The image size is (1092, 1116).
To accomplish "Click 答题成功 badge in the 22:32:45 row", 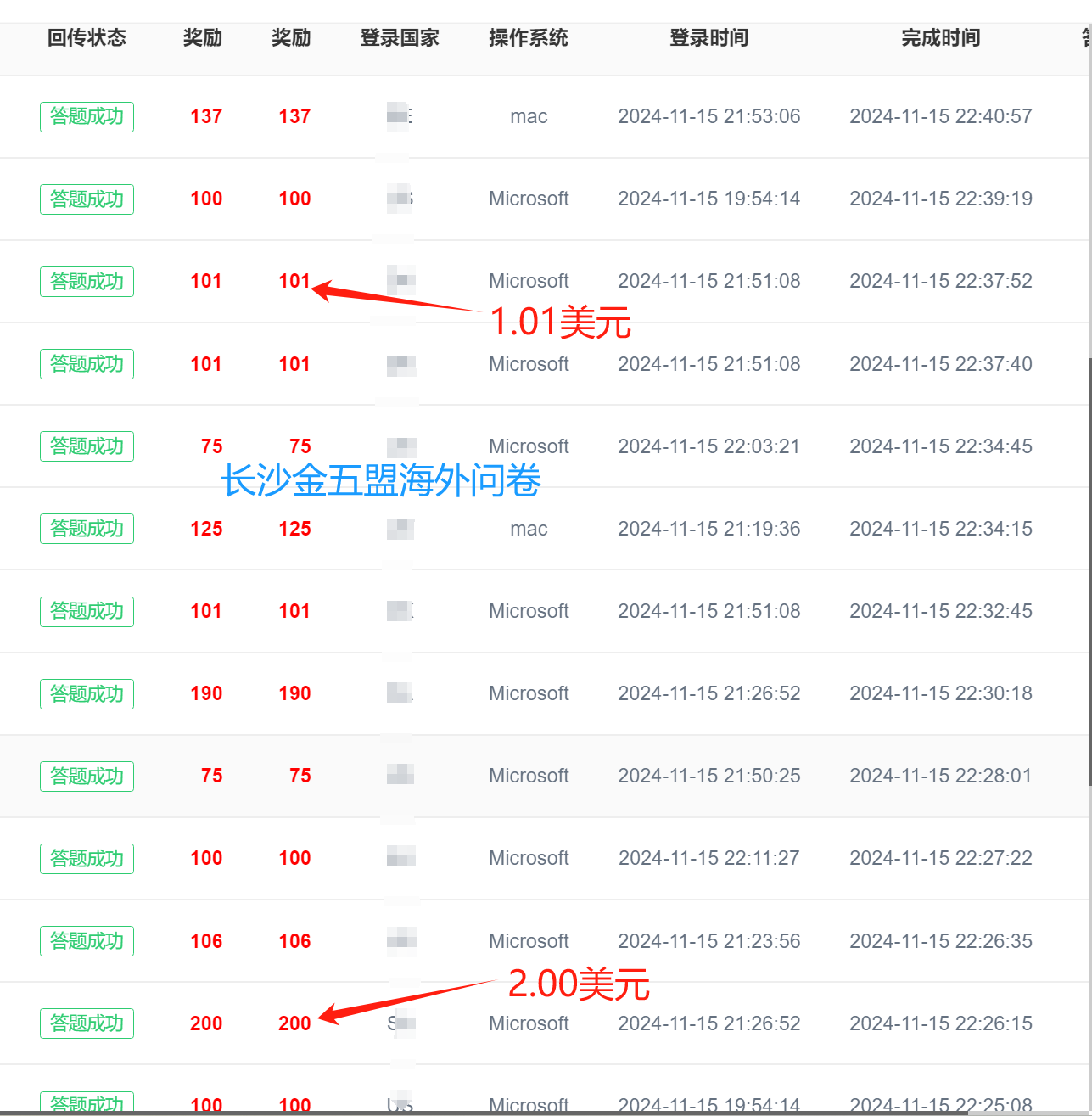I will 87,611.
